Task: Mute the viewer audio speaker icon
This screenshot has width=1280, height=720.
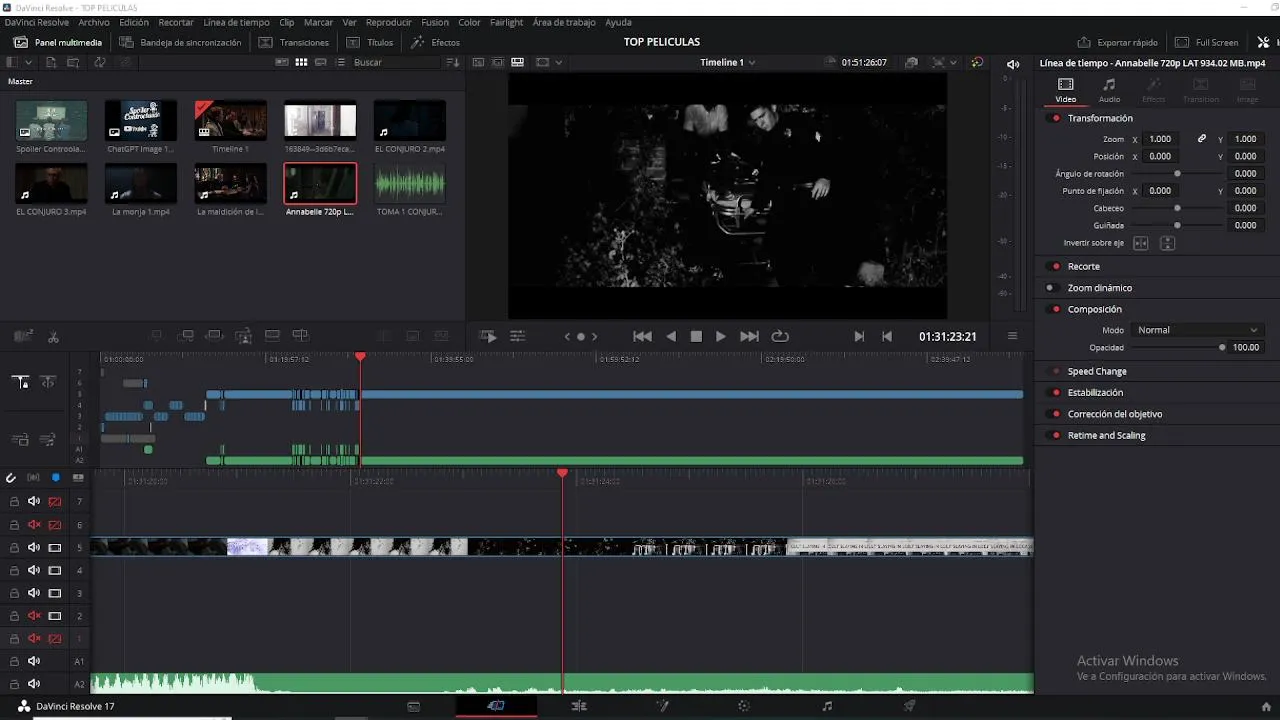Action: tap(1013, 64)
